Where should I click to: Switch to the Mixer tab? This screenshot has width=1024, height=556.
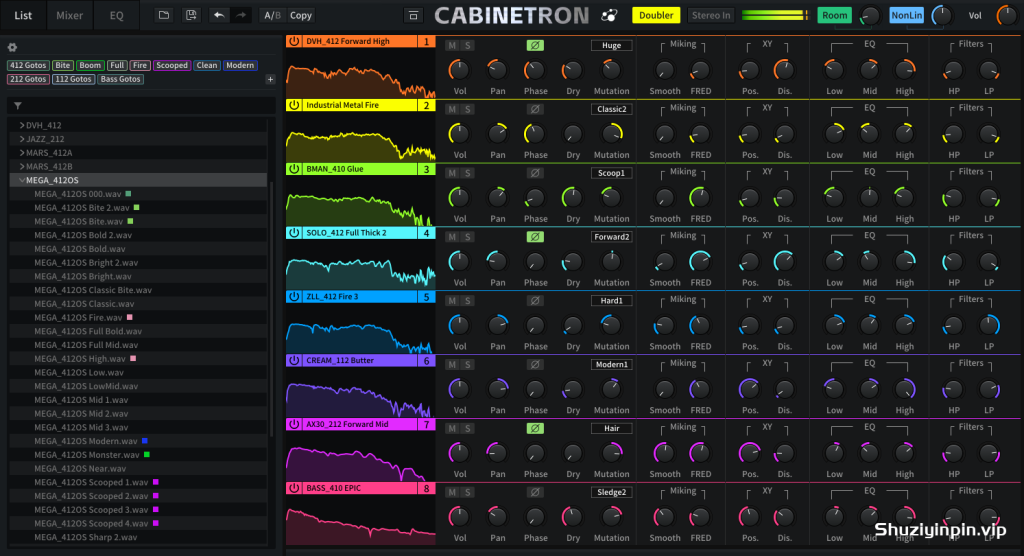tap(69, 15)
